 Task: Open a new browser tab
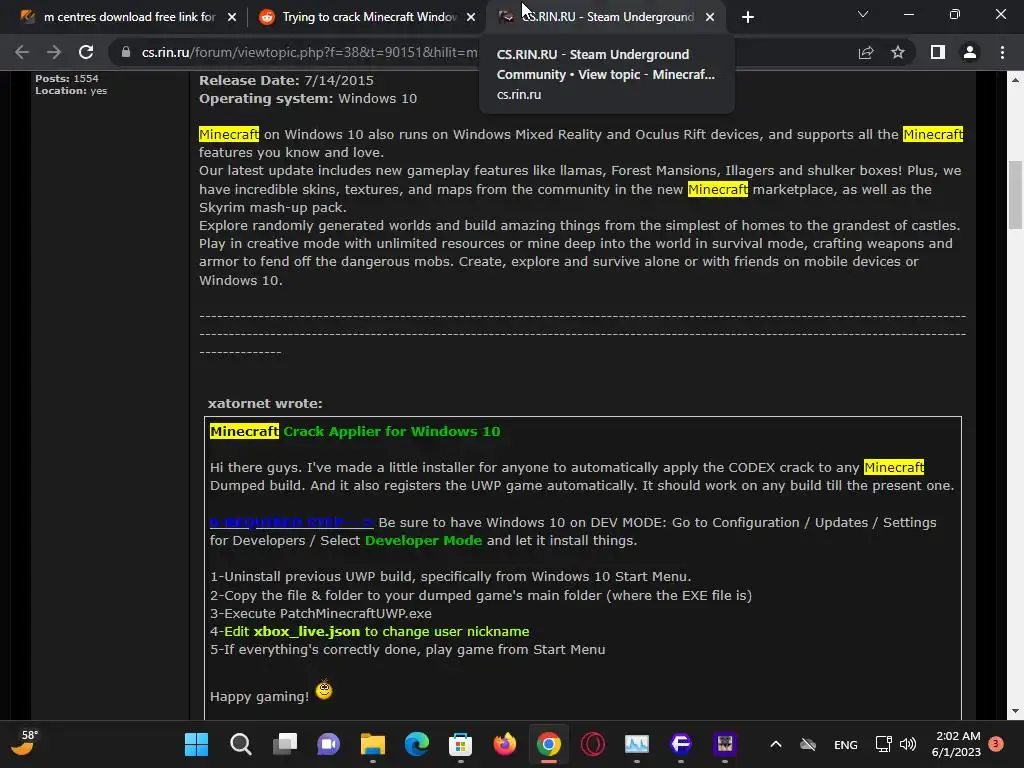coord(748,17)
